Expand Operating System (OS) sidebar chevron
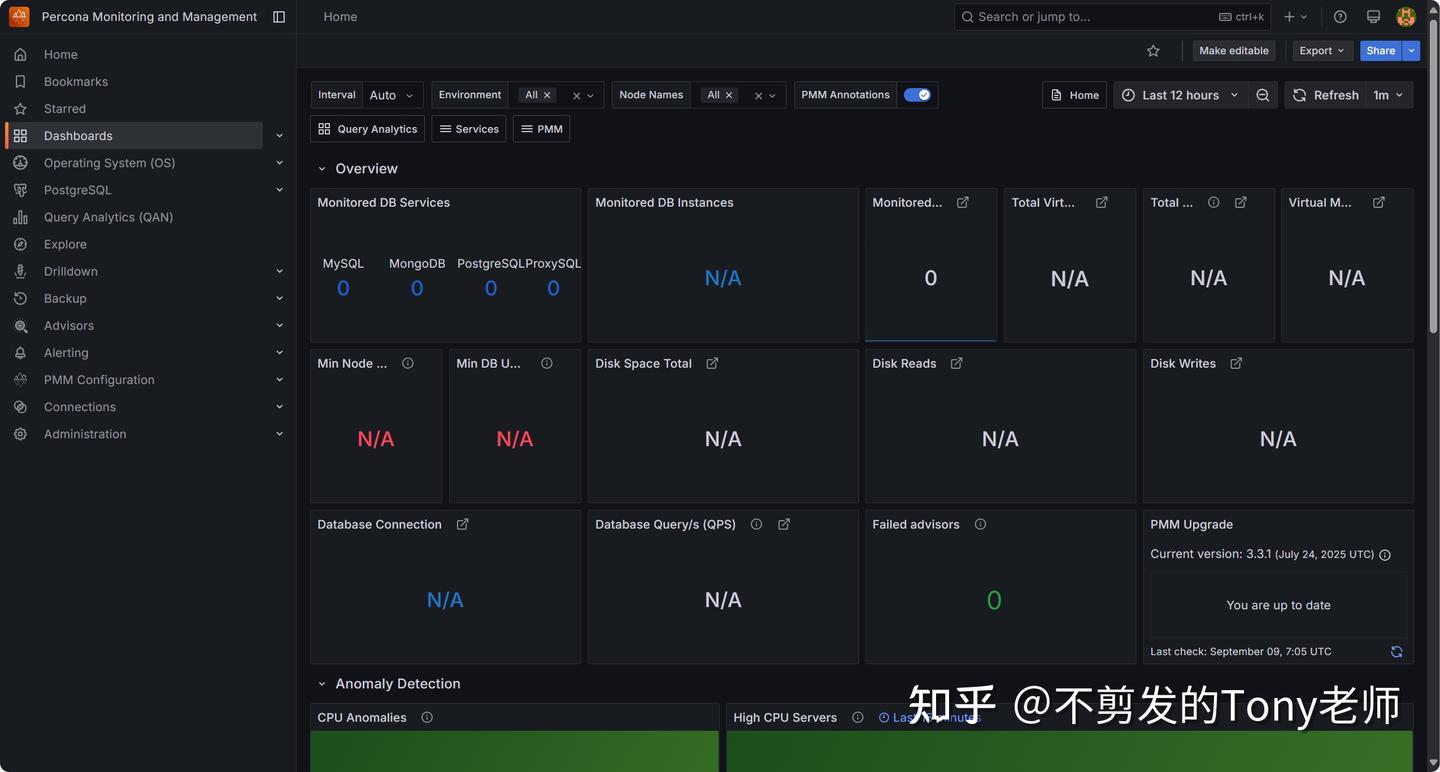The width and height of the screenshot is (1440, 772). [x=279, y=163]
